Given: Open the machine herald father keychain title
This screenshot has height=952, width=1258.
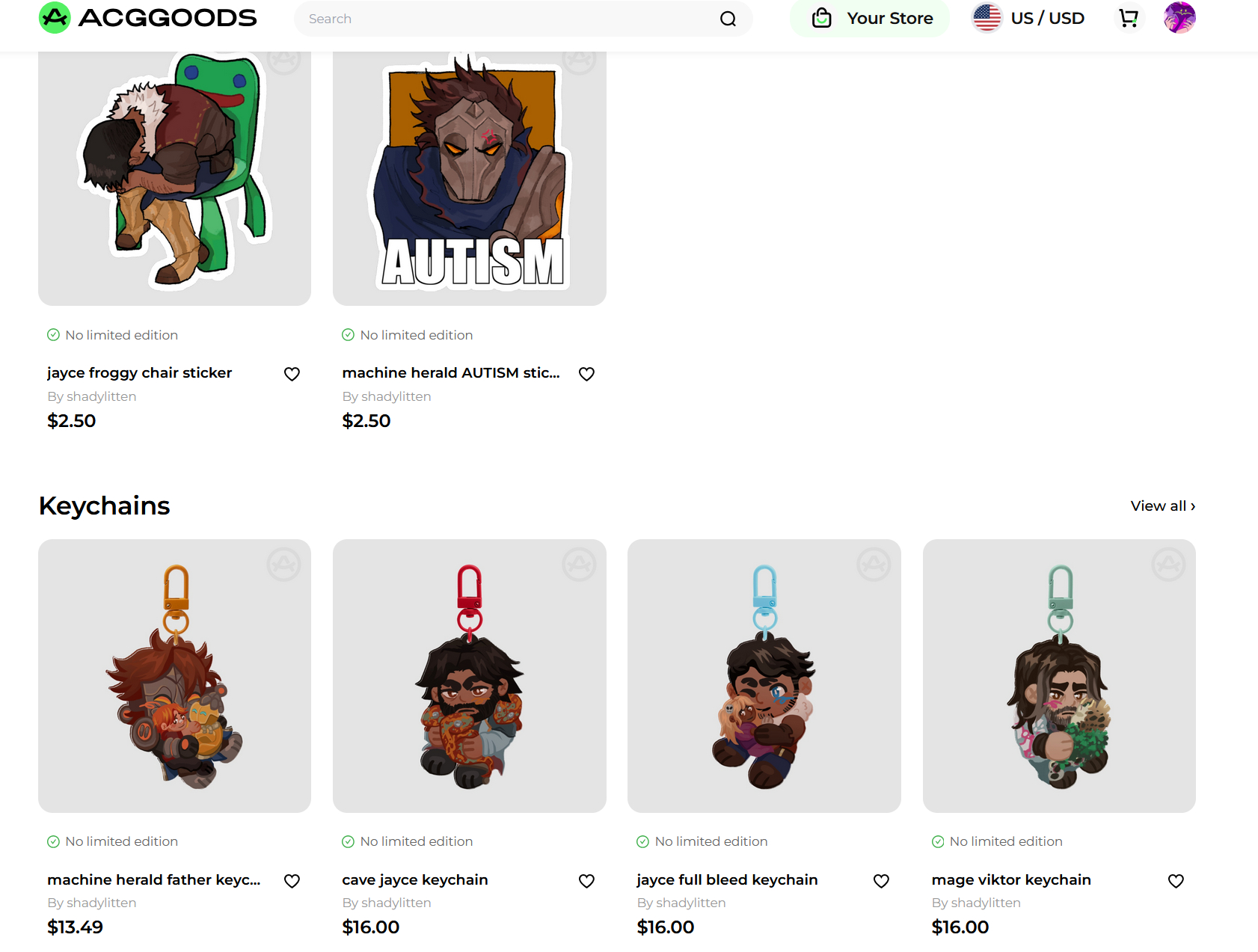Looking at the screenshot, I should (x=154, y=879).
